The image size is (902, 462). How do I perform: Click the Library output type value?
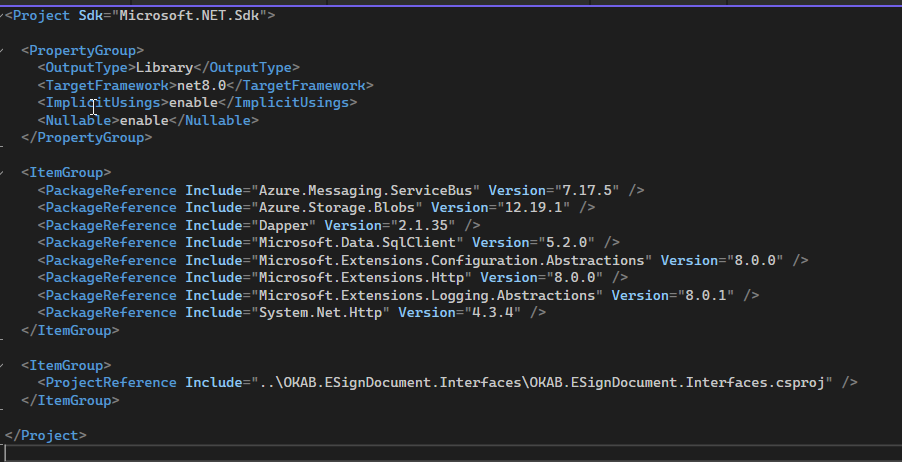[x=165, y=68]
